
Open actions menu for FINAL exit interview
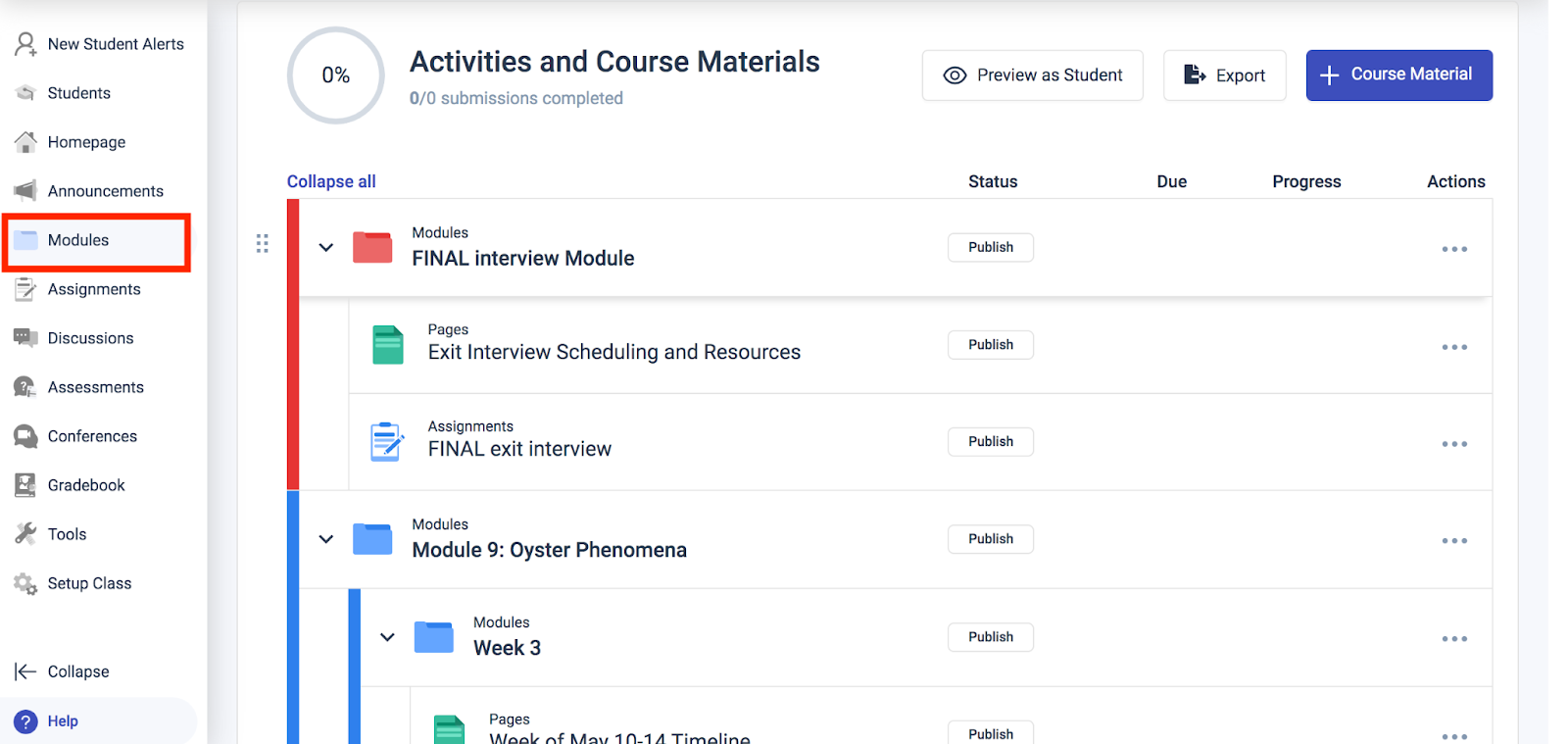tap(1454, 444)
